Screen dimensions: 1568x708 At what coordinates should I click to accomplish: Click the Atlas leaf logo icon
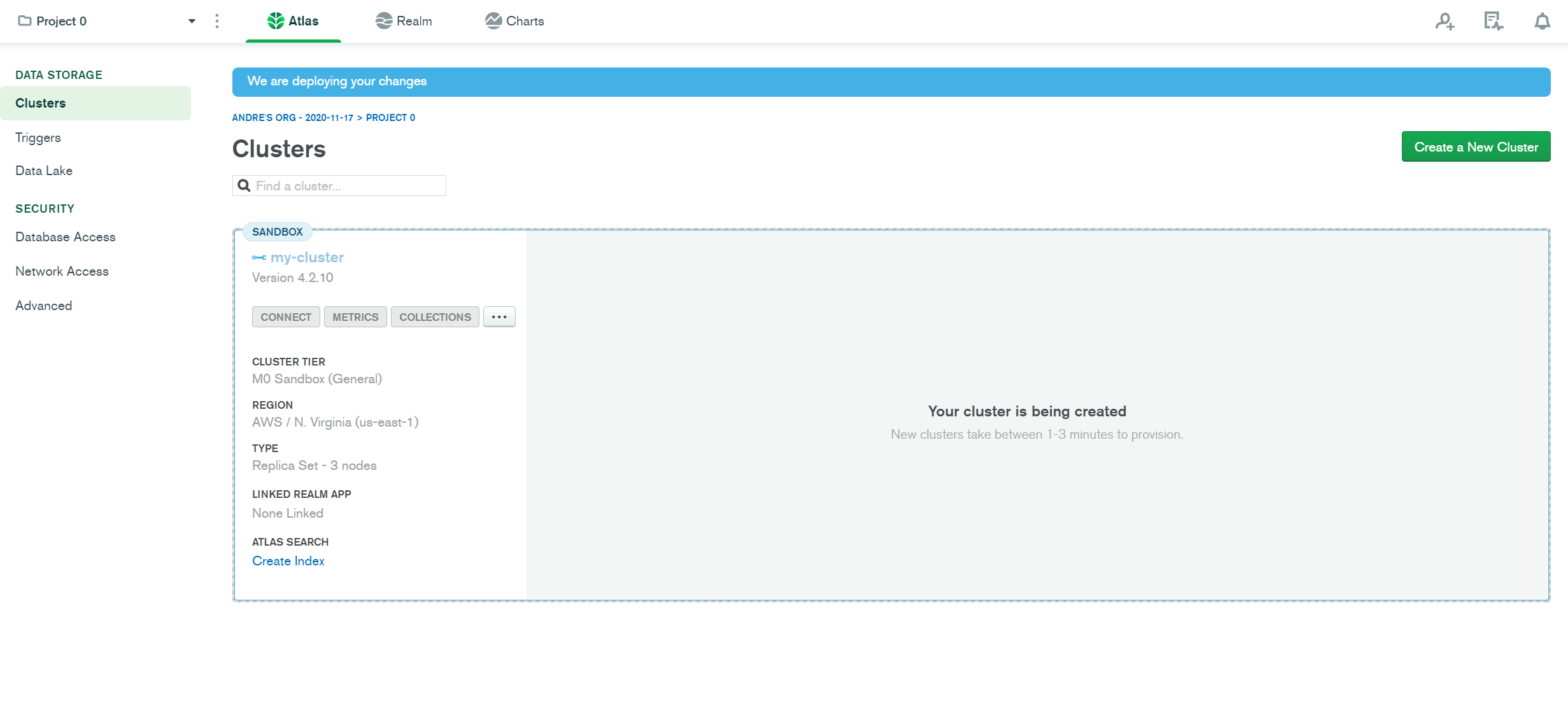pos(276,21)
